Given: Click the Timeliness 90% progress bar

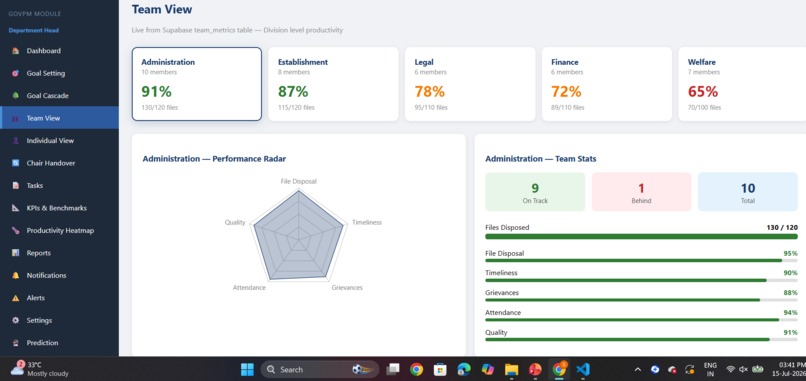Looking at the screenshot, I should point(642,280).
